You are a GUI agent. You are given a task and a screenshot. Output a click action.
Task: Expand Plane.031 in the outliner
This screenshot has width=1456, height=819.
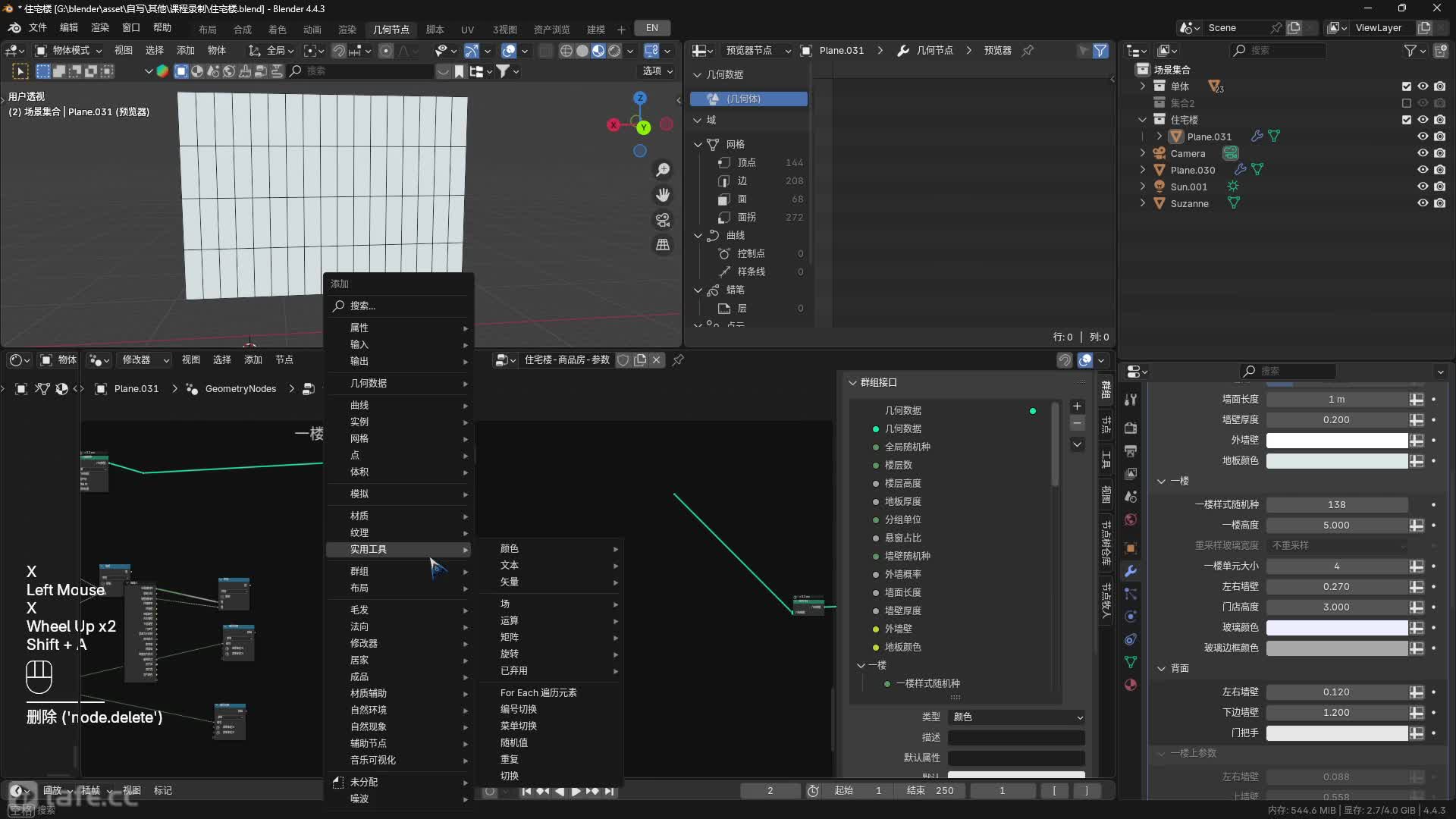(1159, 136)
